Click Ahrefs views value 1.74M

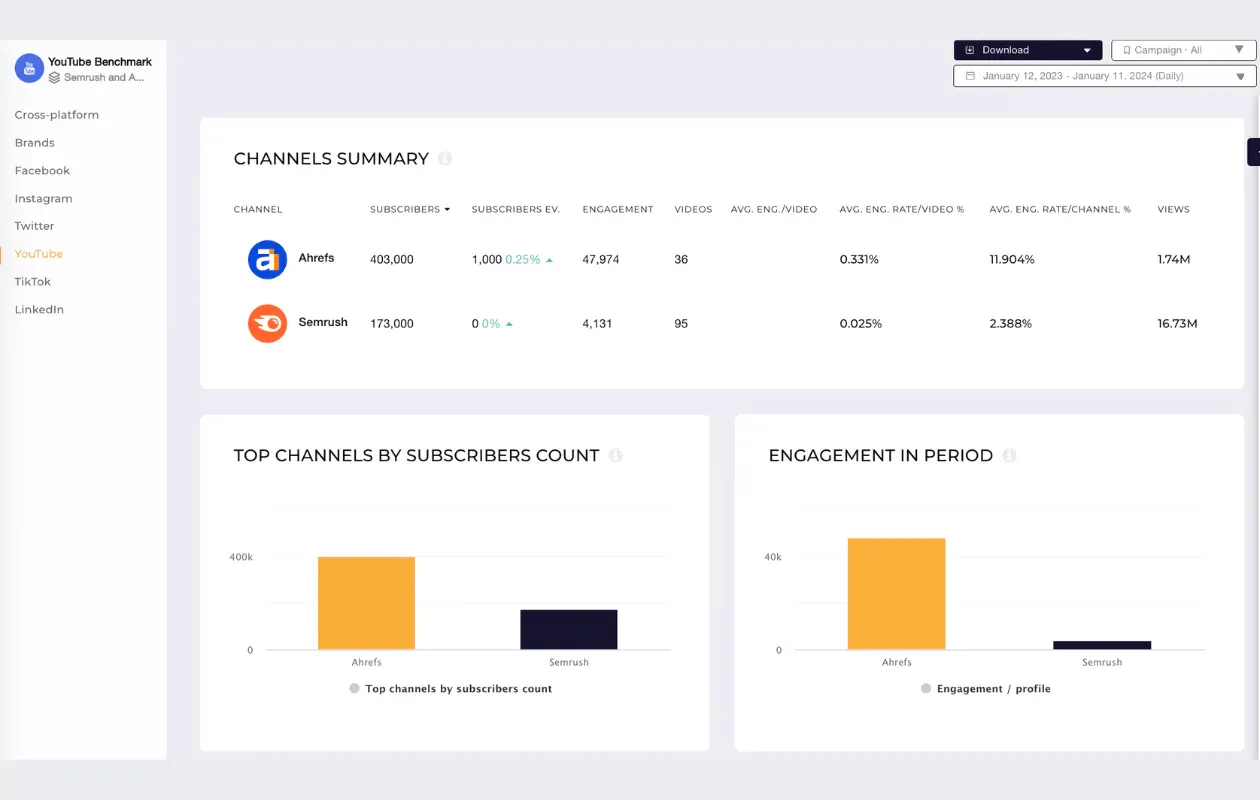point(1174,260)
